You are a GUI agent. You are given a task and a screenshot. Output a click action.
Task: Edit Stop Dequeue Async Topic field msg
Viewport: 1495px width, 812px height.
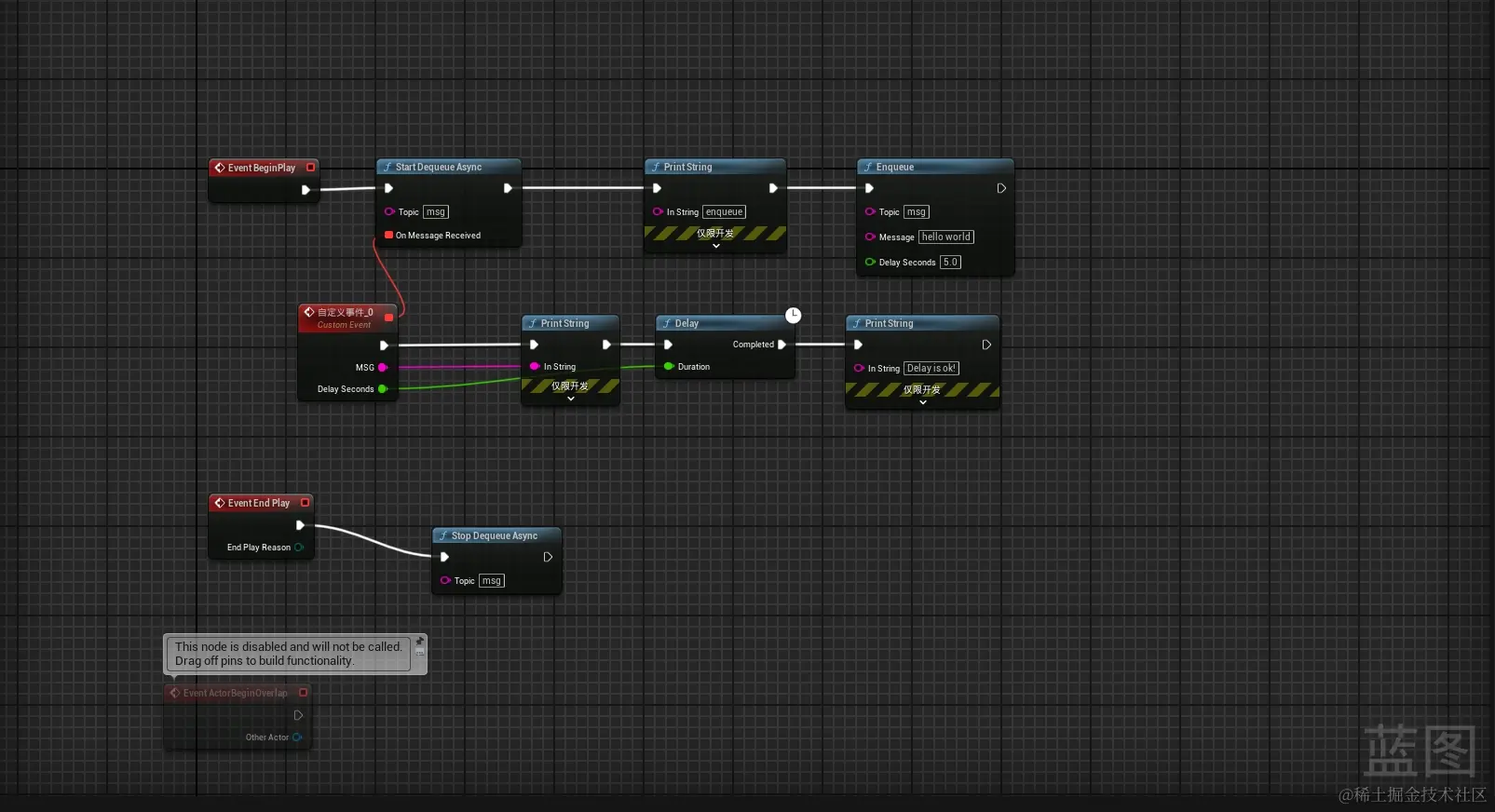pos(492,580)
